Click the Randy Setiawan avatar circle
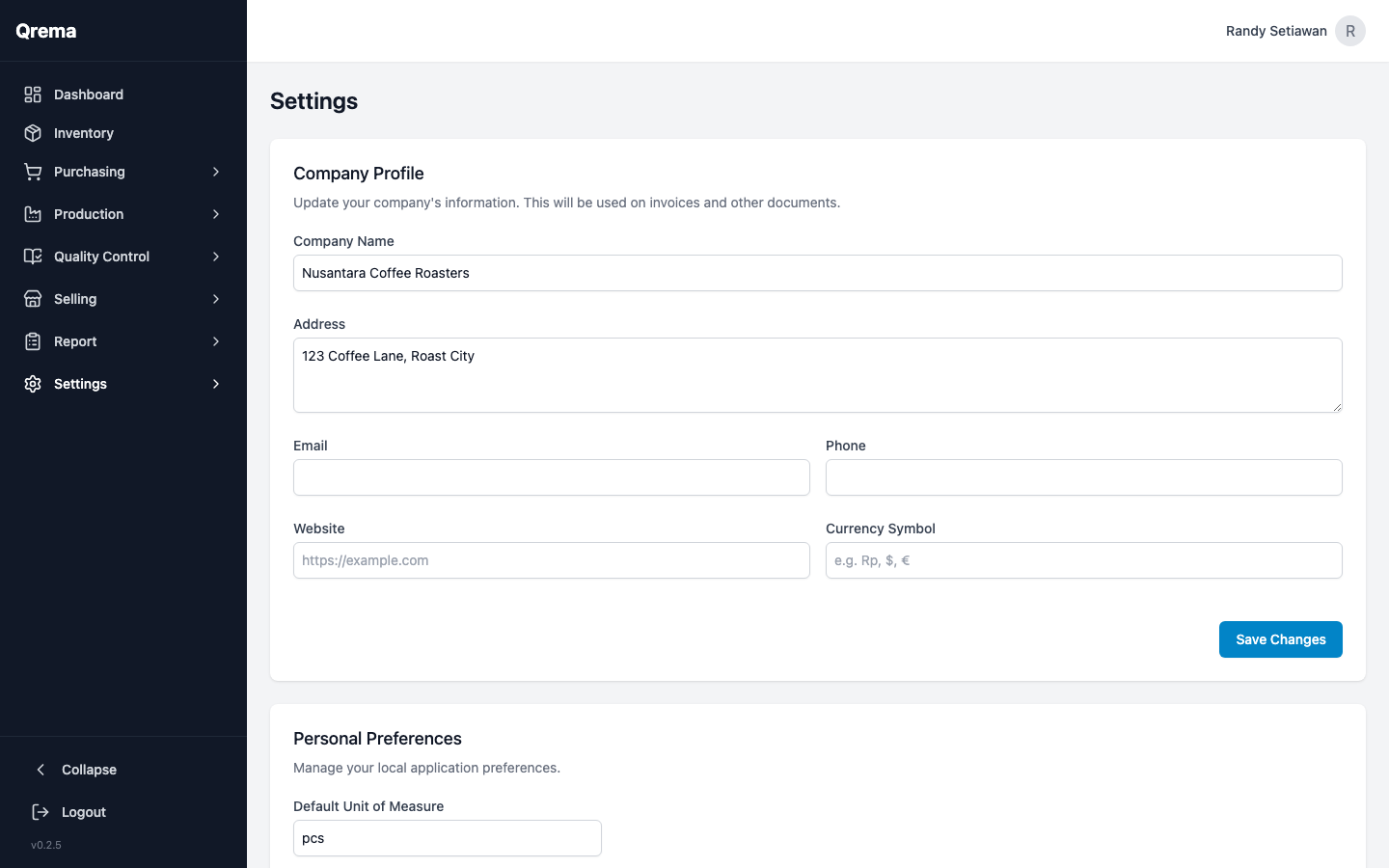Viewport: 1389px width, 868px height. [x=1350, y=31]
